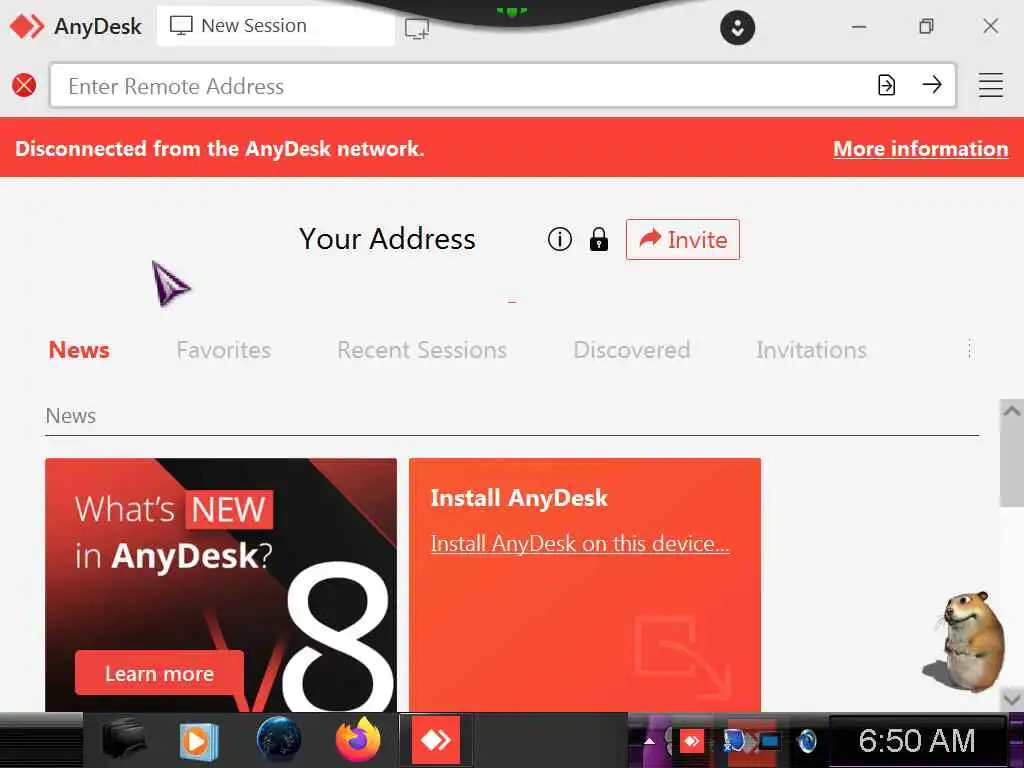Select the New Session tab

[x=276, y=27]
